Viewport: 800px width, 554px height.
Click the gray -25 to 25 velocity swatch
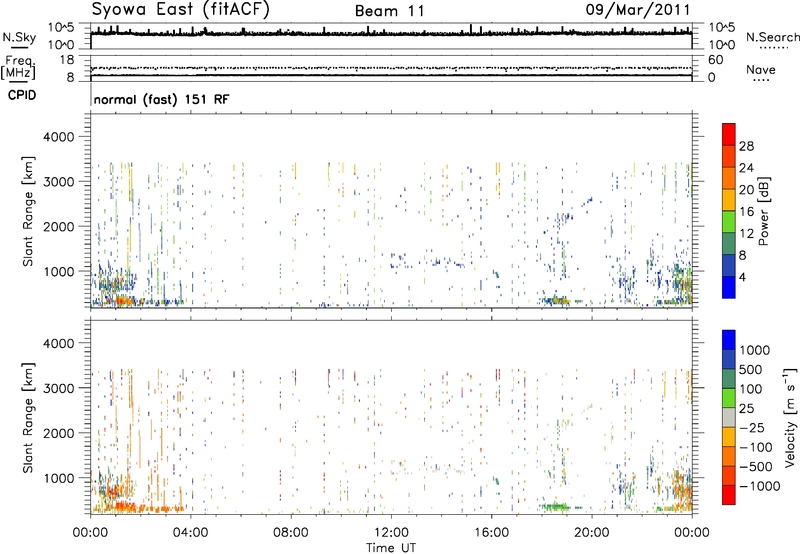coord(729,417)
